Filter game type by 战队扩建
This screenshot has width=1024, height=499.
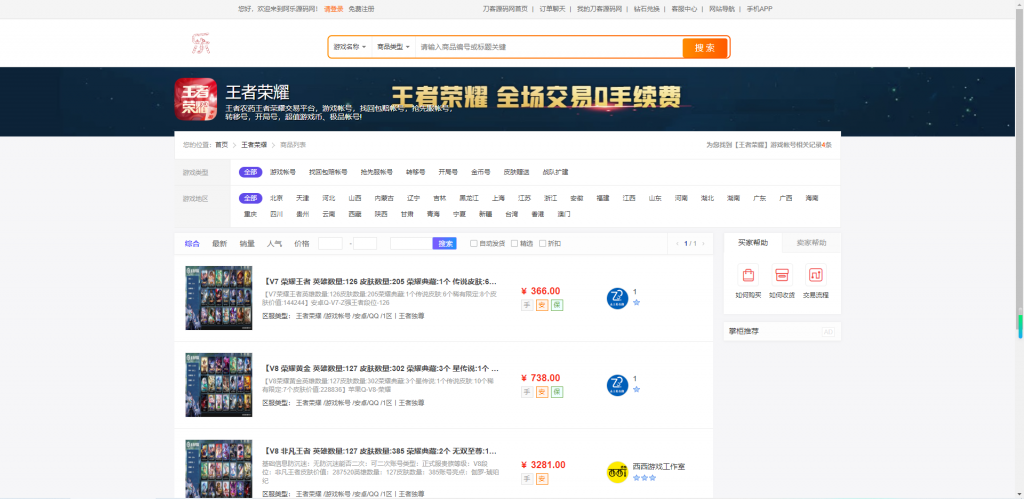555,172
